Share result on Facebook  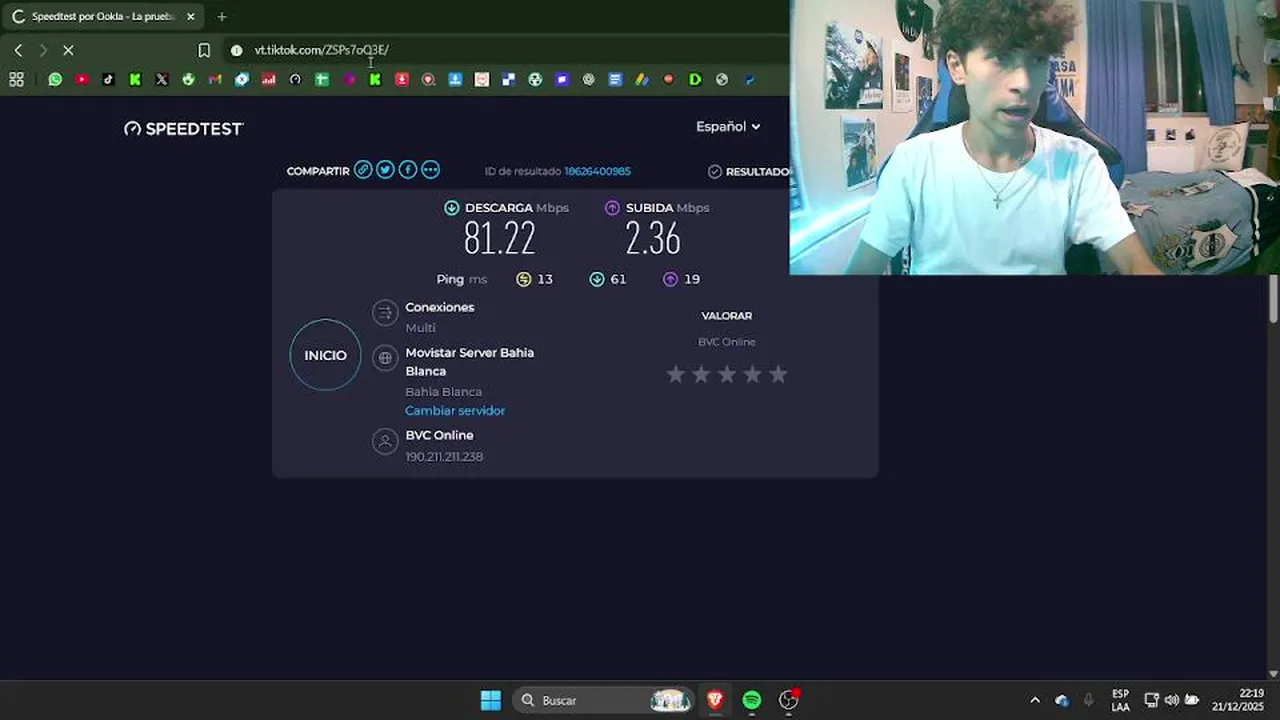408,170
